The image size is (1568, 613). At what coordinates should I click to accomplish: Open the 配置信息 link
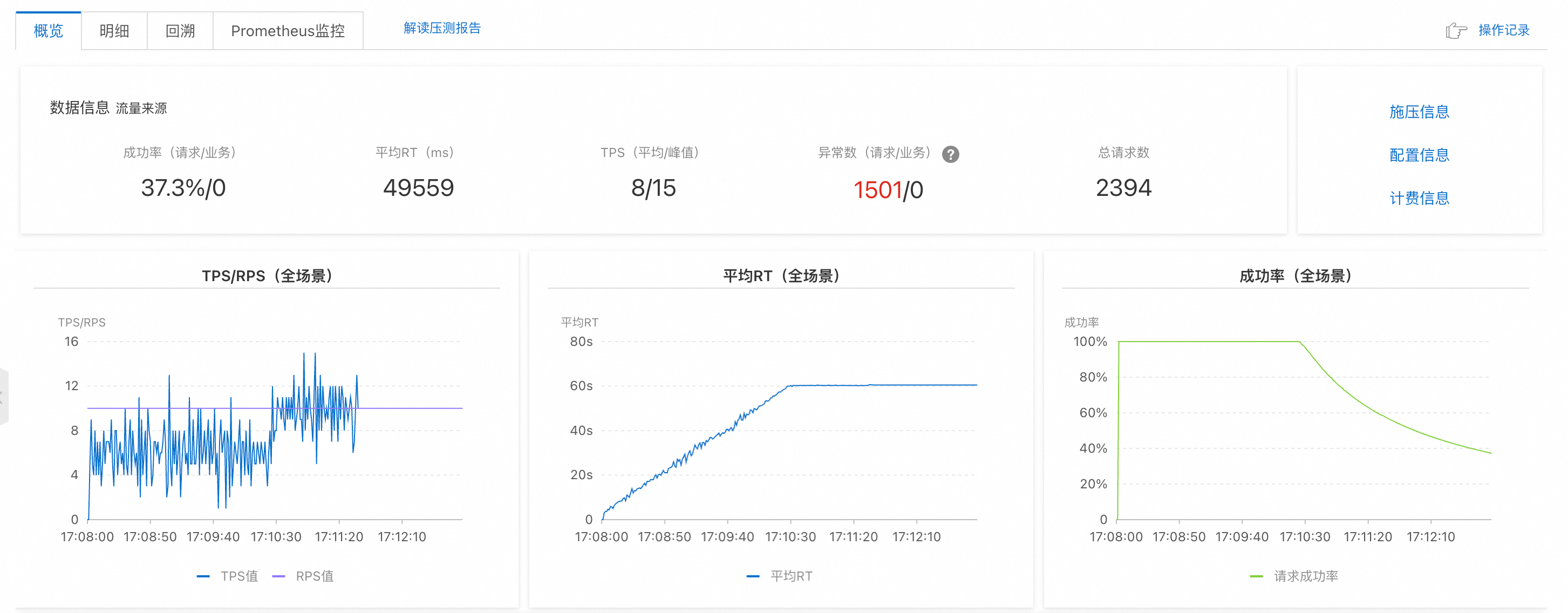click(x=1419, y=155)
